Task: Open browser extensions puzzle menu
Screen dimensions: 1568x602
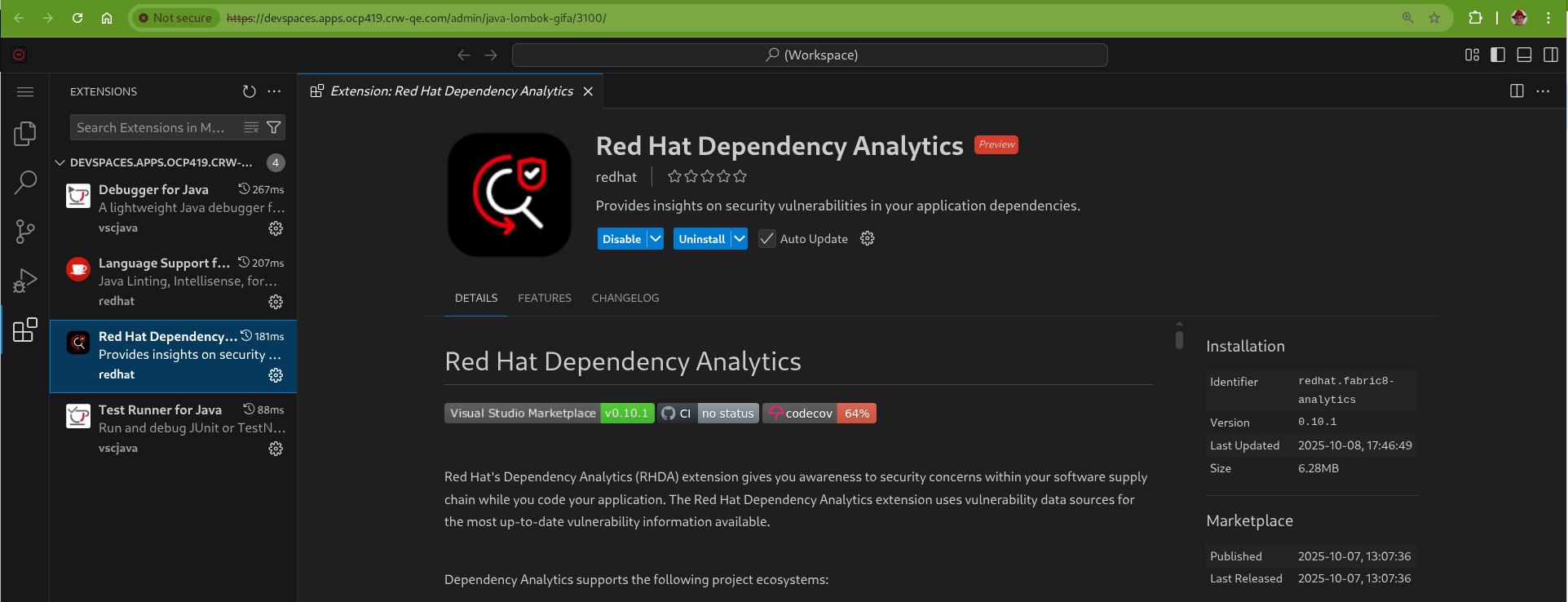Action: tap(1475, 18)
